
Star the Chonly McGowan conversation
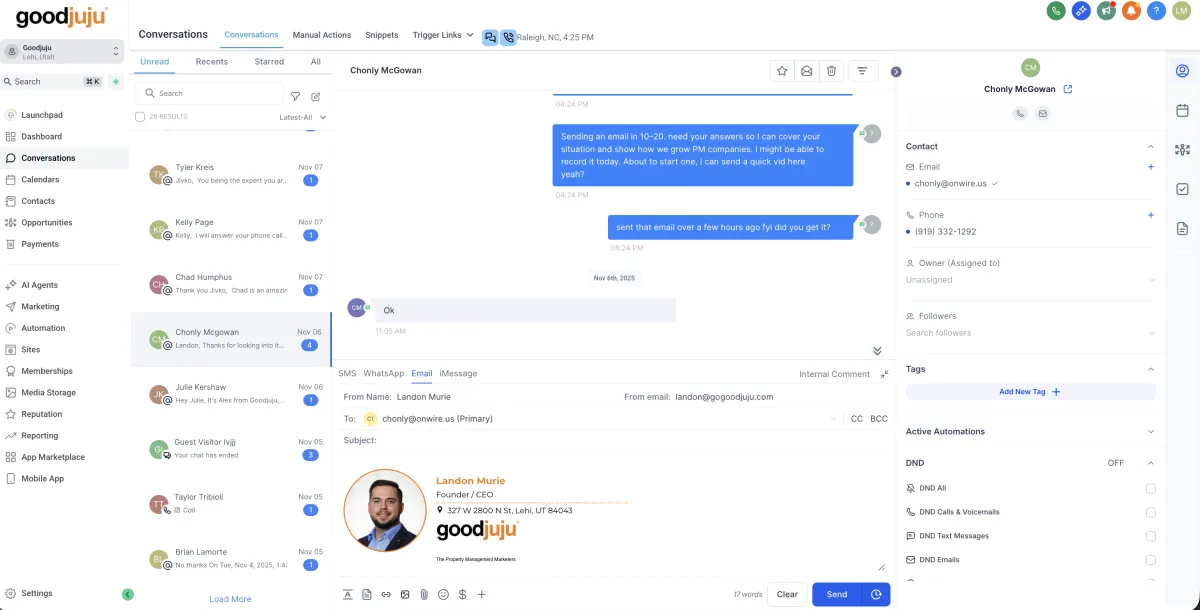783,71
